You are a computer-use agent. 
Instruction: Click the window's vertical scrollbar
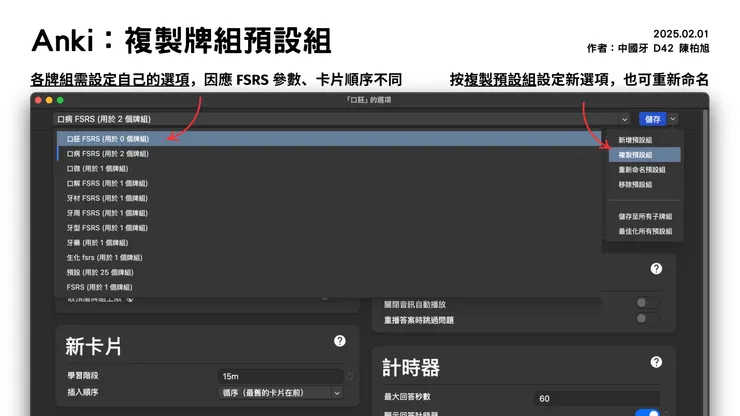(x=705, y=262)
